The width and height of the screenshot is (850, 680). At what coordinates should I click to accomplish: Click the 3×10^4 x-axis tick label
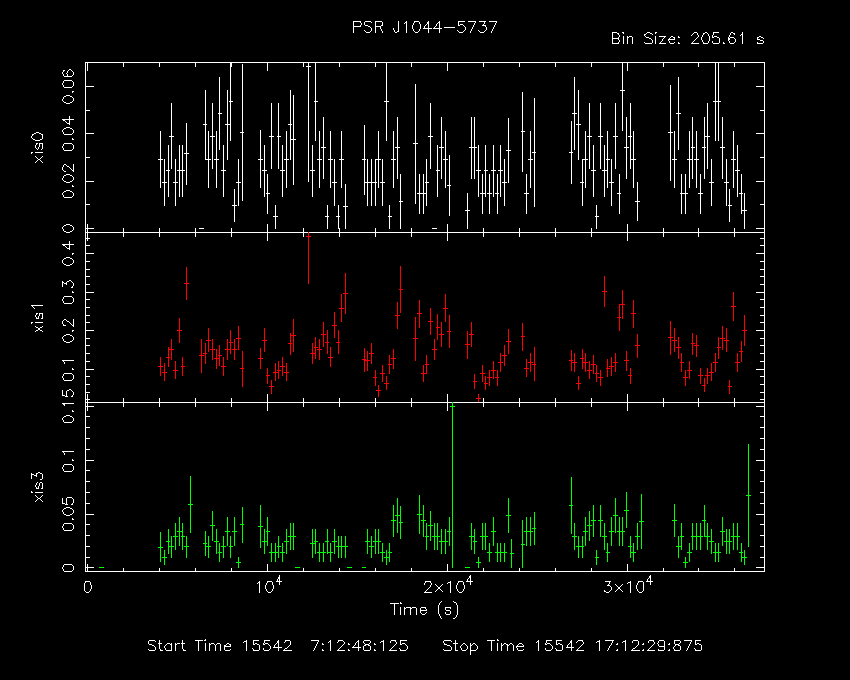[628, 586]
